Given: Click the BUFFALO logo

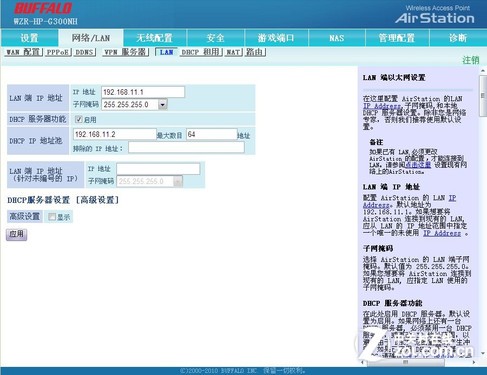Looking at the screenshot, I should coord(43,9).
